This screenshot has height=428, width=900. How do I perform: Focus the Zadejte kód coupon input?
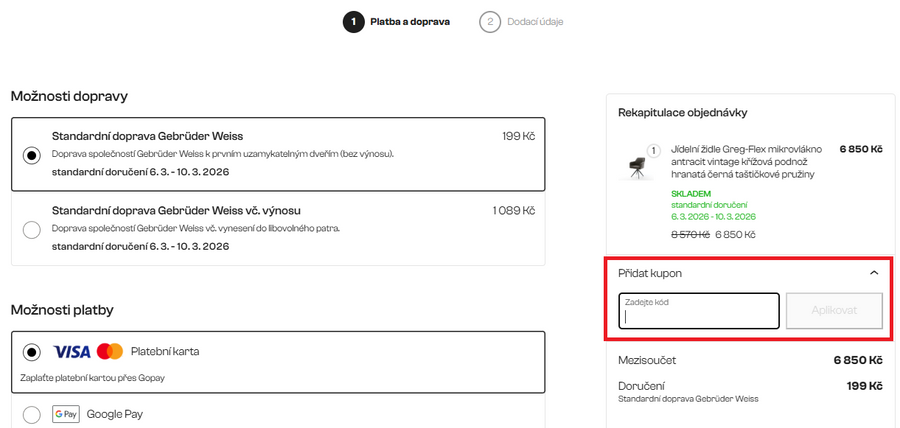click(x=698, y=312)
